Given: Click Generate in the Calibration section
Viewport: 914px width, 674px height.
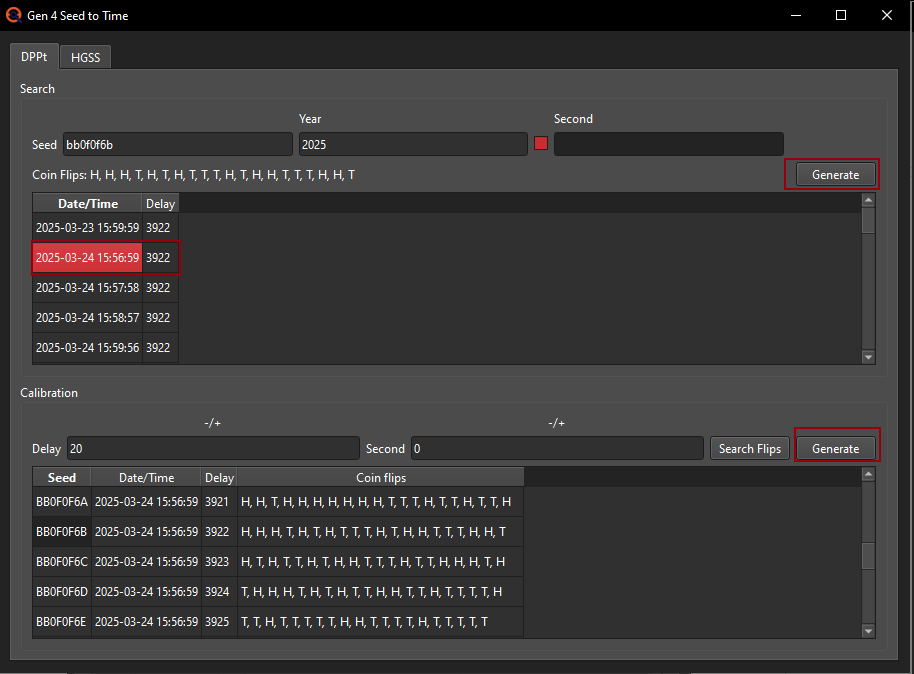Looking at the screenshot, I should [x=835, y=448].
